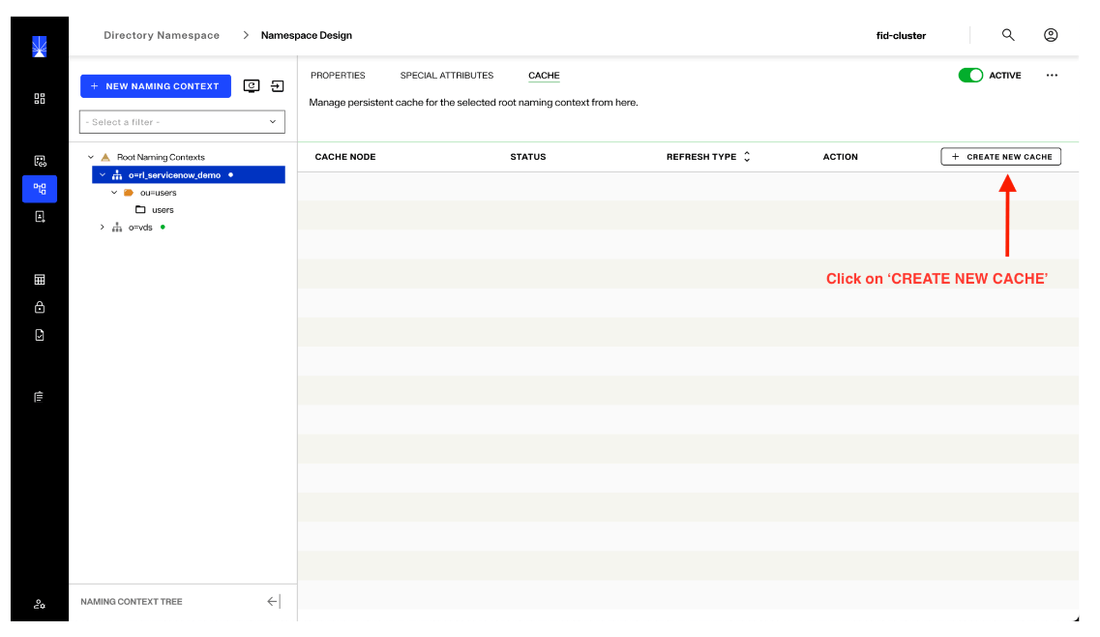Open the user account profile icon

coord(1050,34)
